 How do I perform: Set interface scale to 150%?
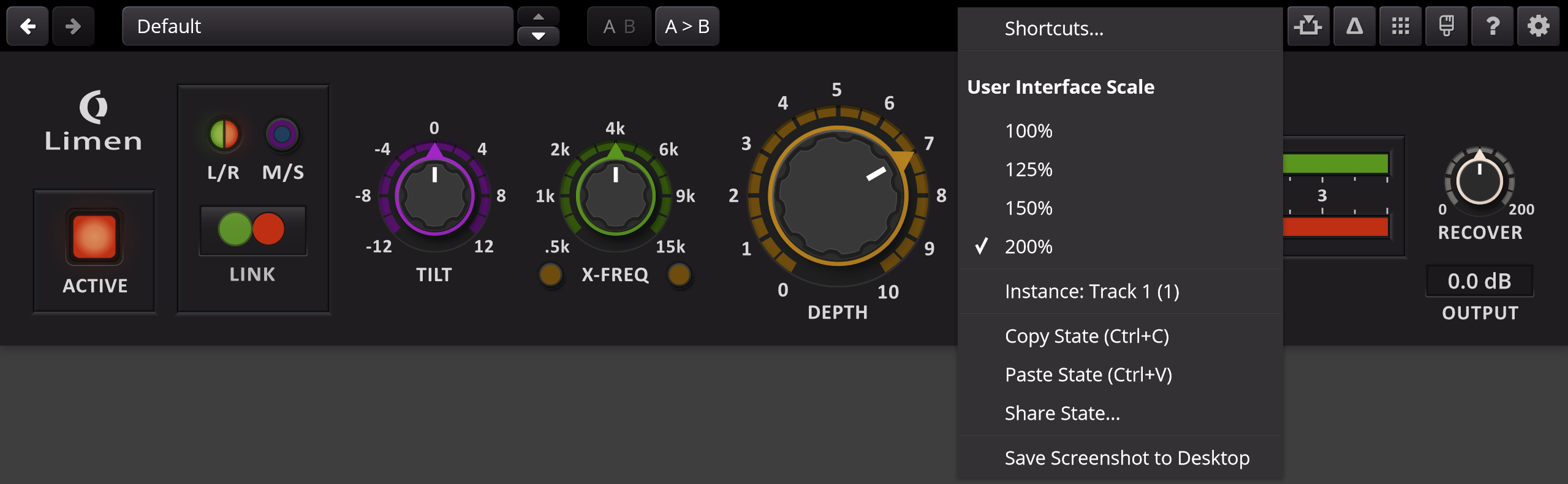(1121, 208)
